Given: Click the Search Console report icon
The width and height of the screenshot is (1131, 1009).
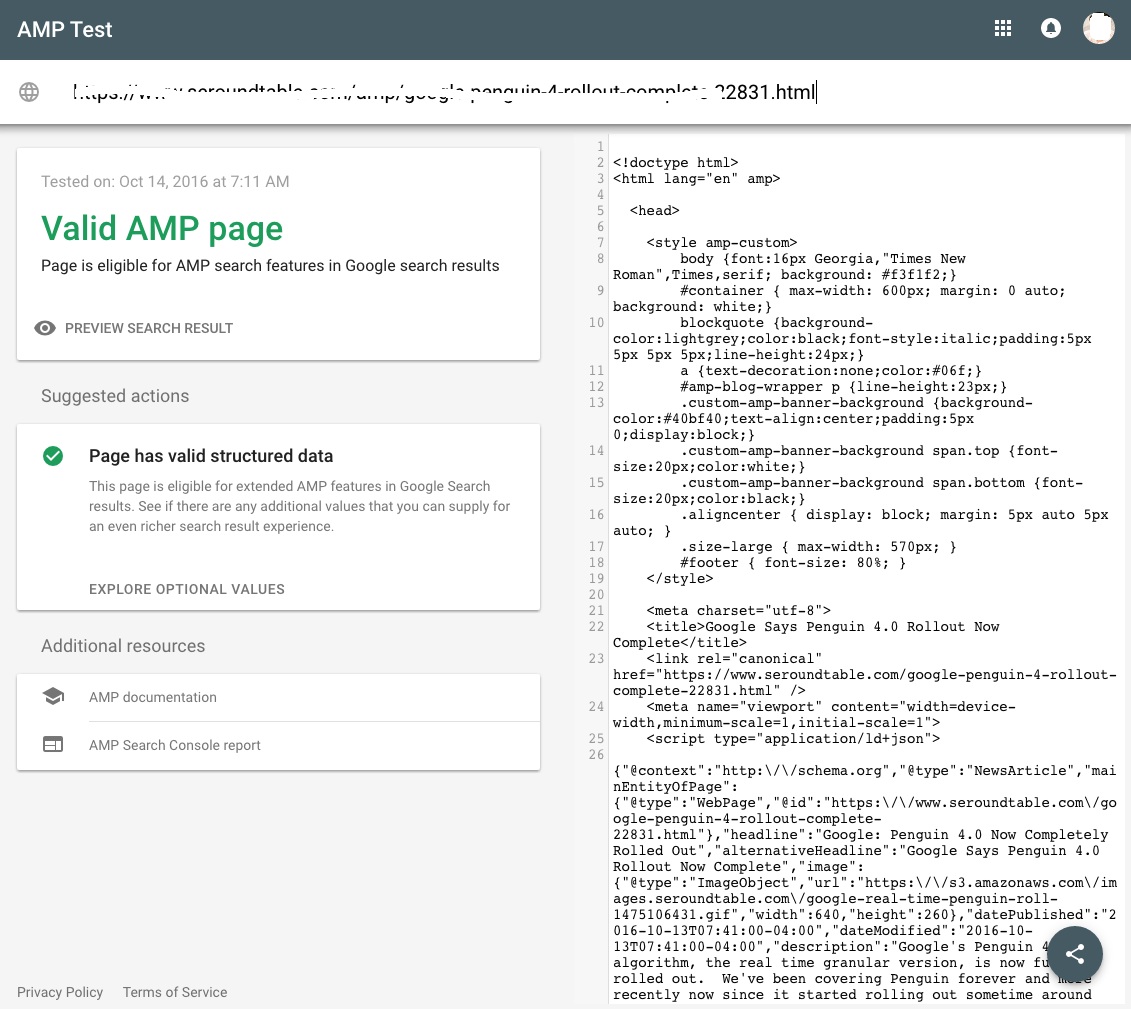Looking at the screenshot, I should coord(53,744).
